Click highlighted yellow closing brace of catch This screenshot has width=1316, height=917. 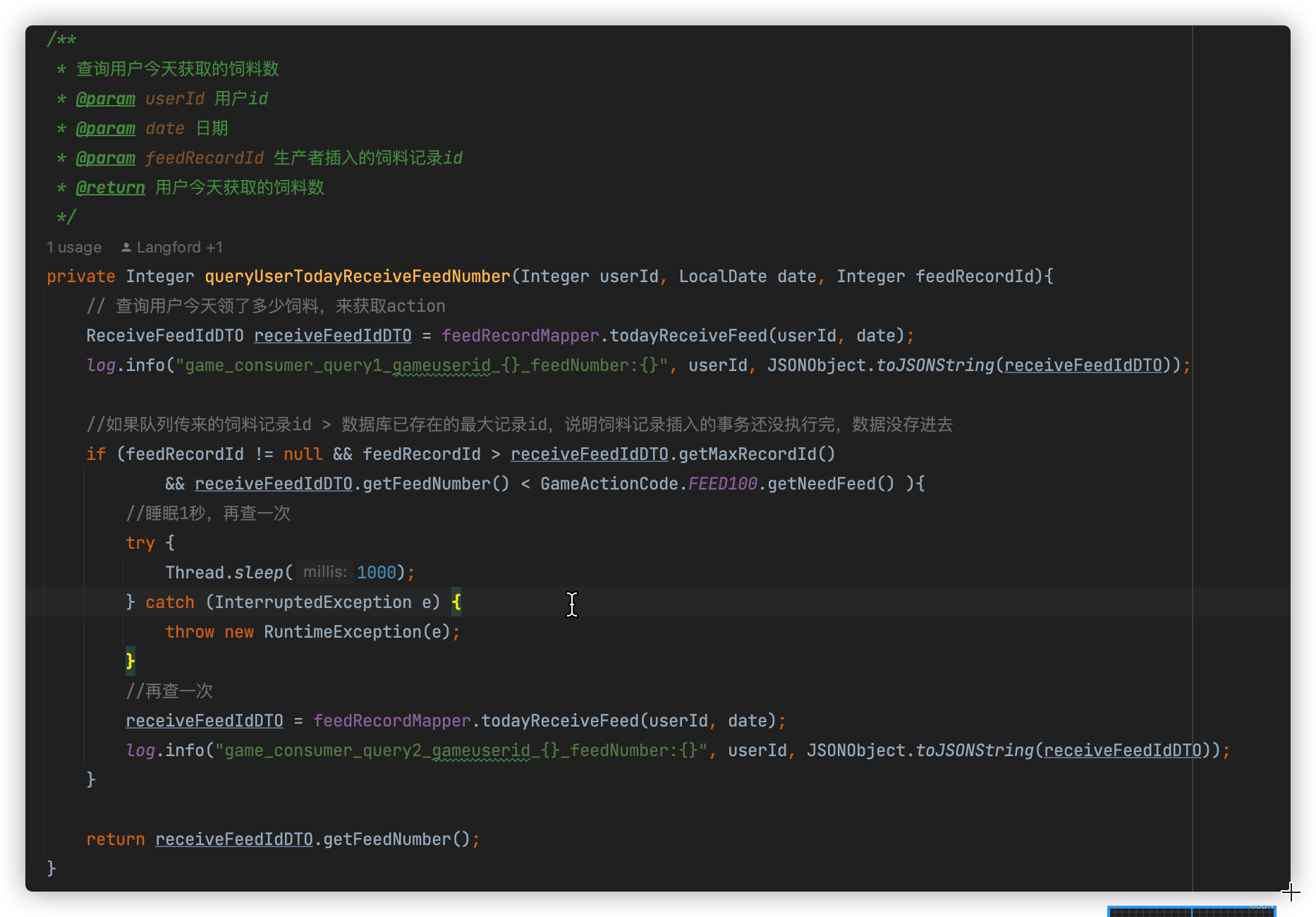pos(130,661)
